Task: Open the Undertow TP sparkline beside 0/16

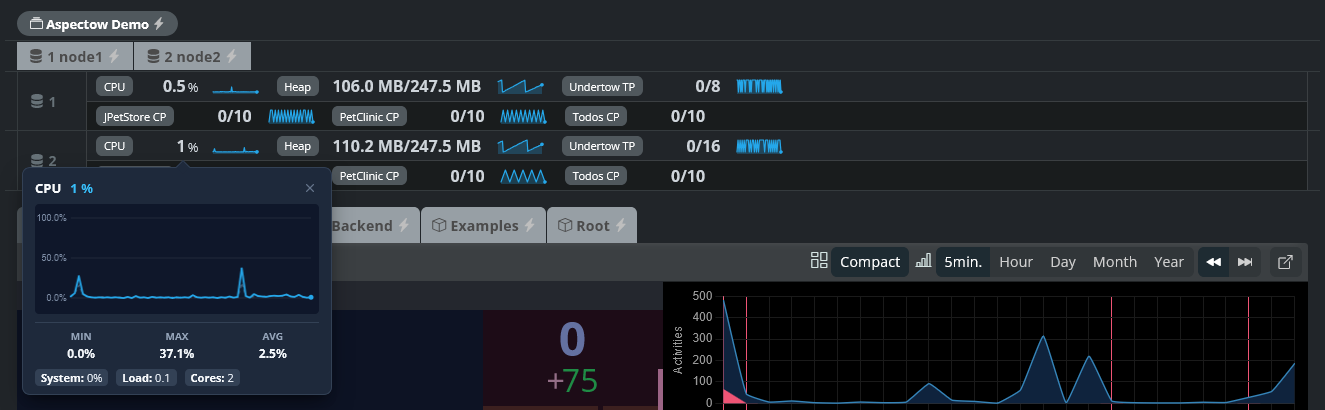Action: tap(759, 146)
